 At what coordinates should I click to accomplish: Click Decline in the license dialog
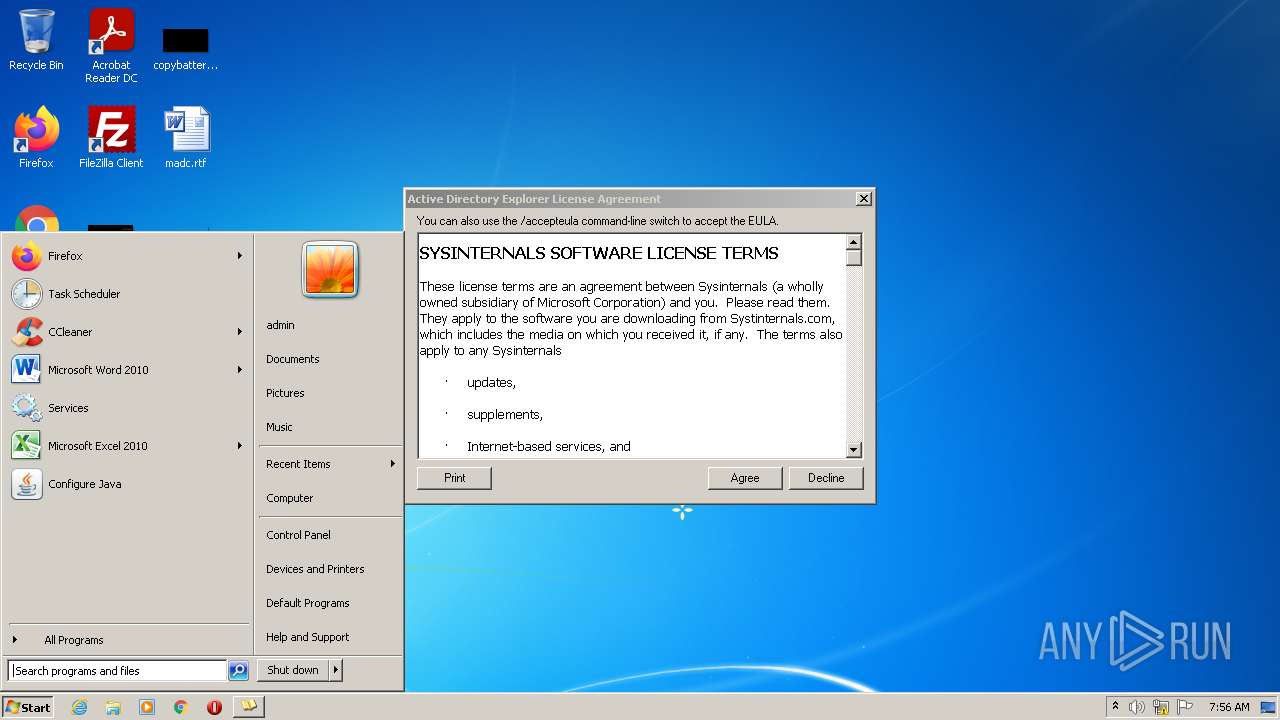coord(826,478)
